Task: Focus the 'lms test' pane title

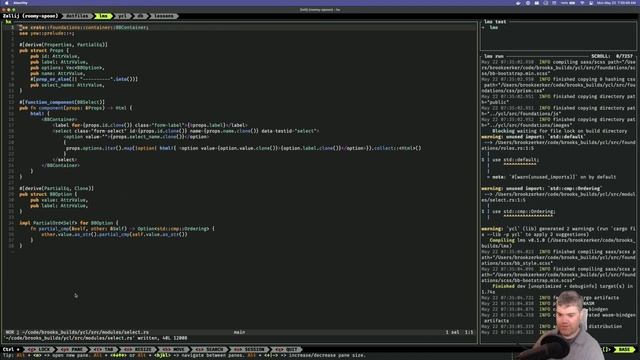Action: 495,22
